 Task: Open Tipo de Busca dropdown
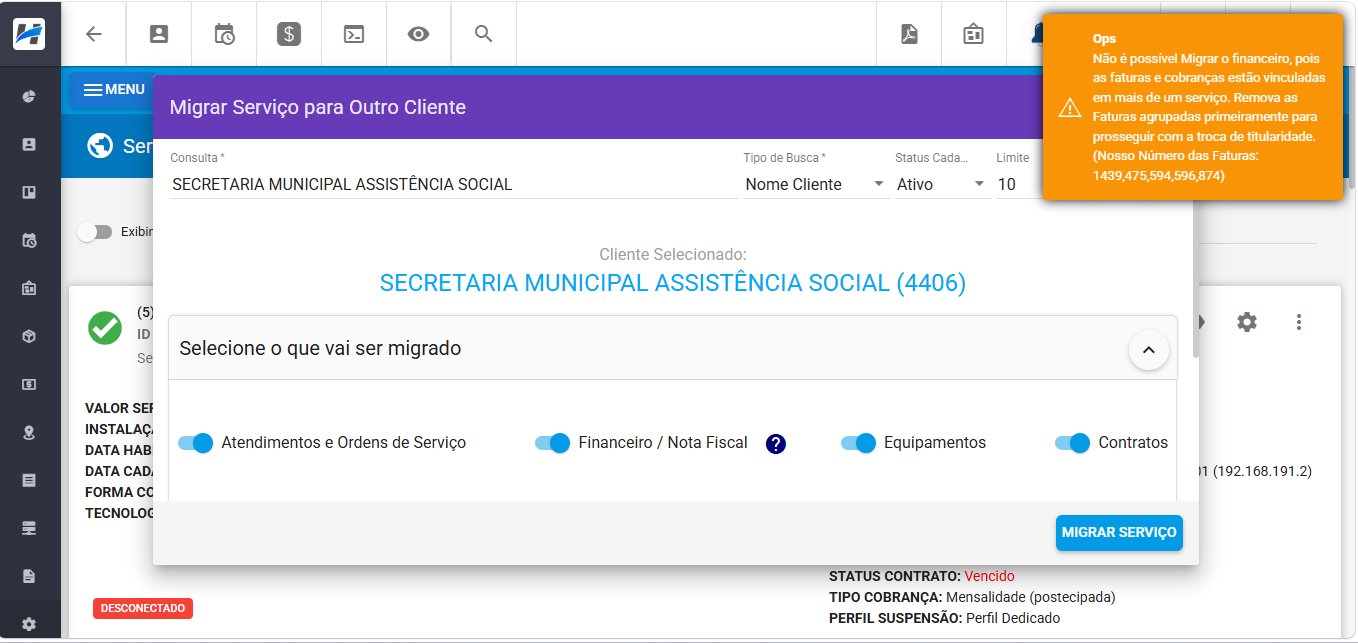tap(816, 184)
